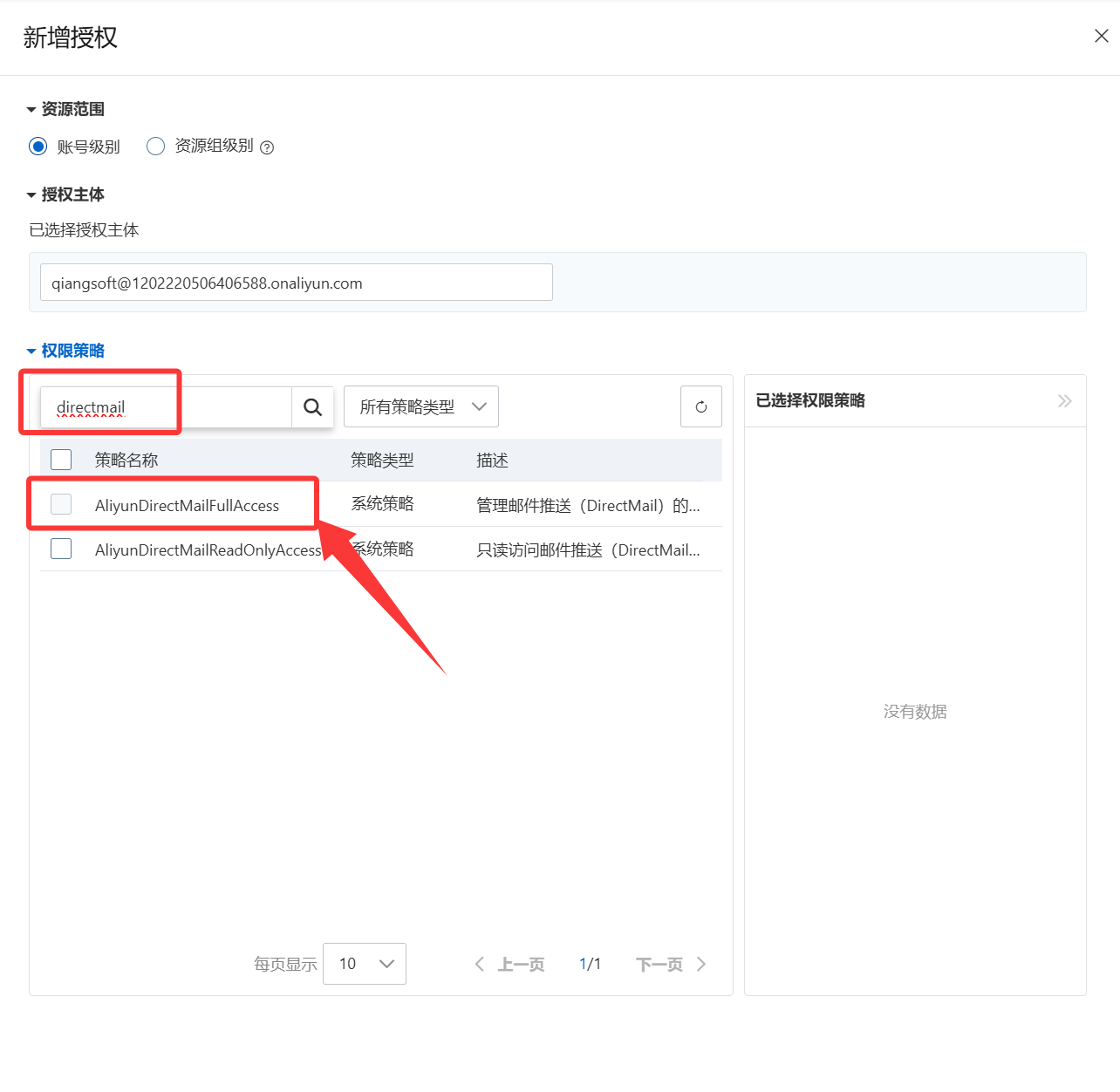The width and height of the screenshot is (1120, 1092).
Task: Close the 新增授权 dialog
Action: pos(1101,36)
